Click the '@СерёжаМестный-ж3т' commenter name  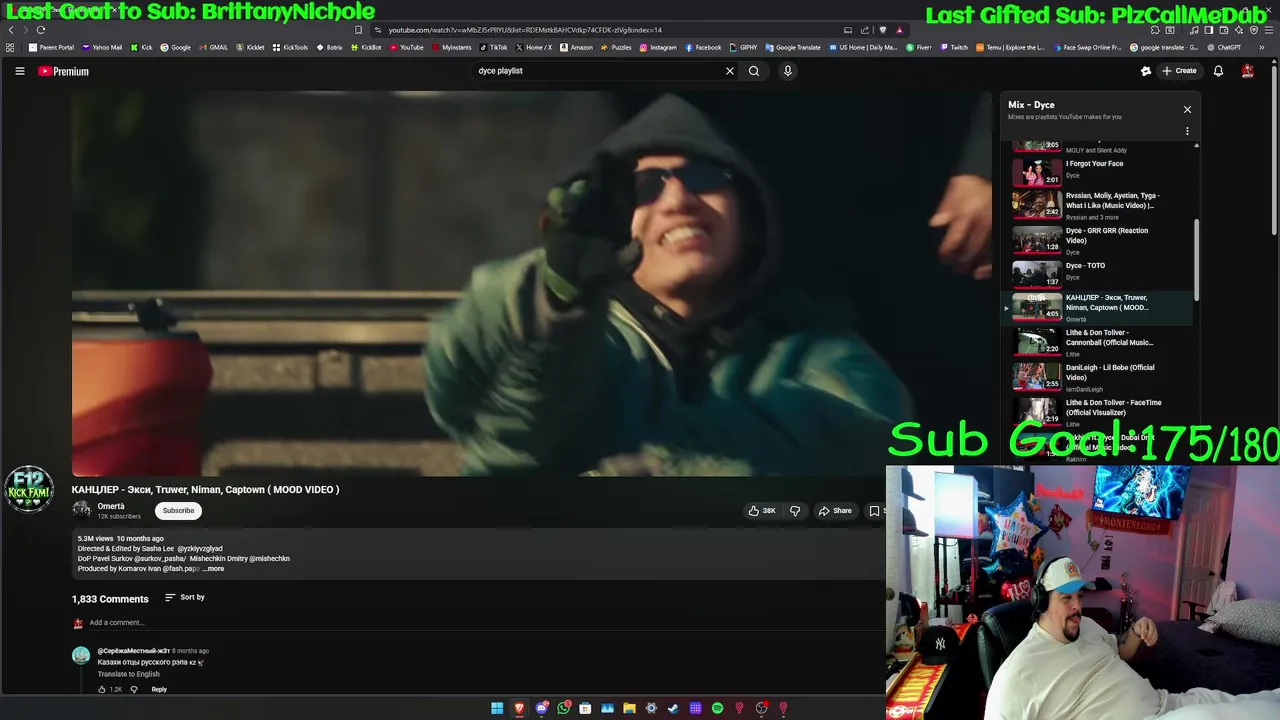pyautogui.click(x=133, y=651)
